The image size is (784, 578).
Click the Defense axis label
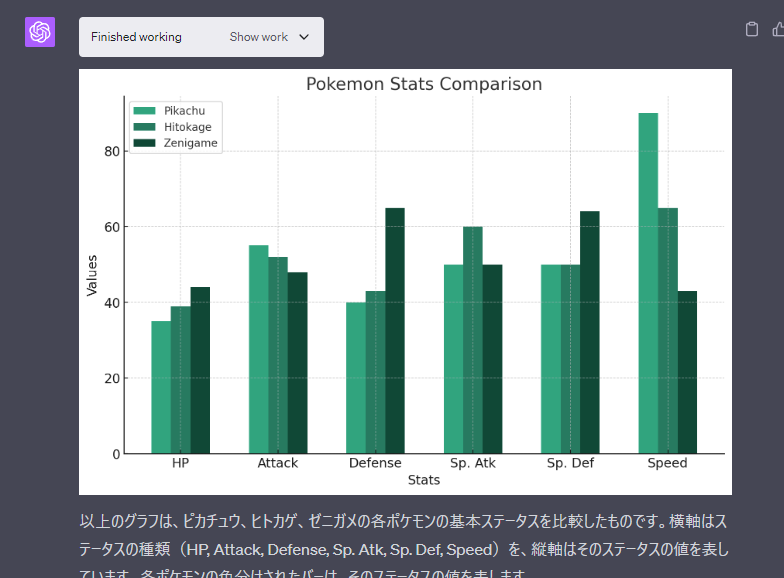coord(375,463)
